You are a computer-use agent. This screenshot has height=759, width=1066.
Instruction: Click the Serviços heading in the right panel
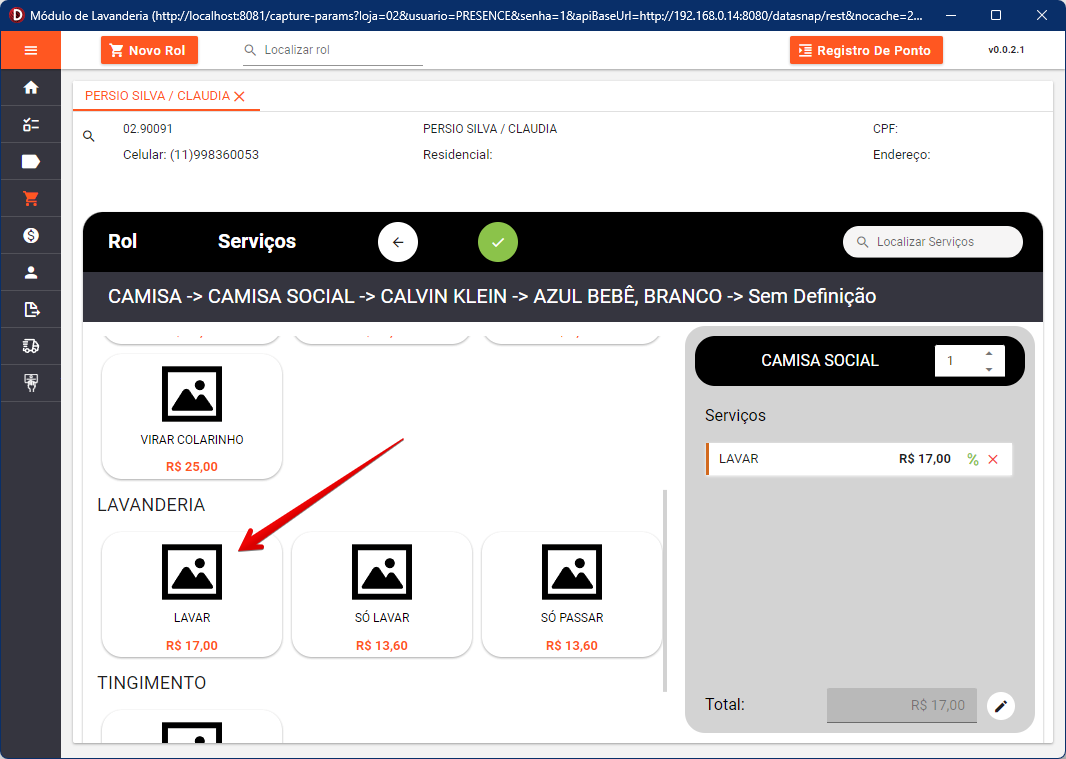pyautogui.click(x=735, y=416)
